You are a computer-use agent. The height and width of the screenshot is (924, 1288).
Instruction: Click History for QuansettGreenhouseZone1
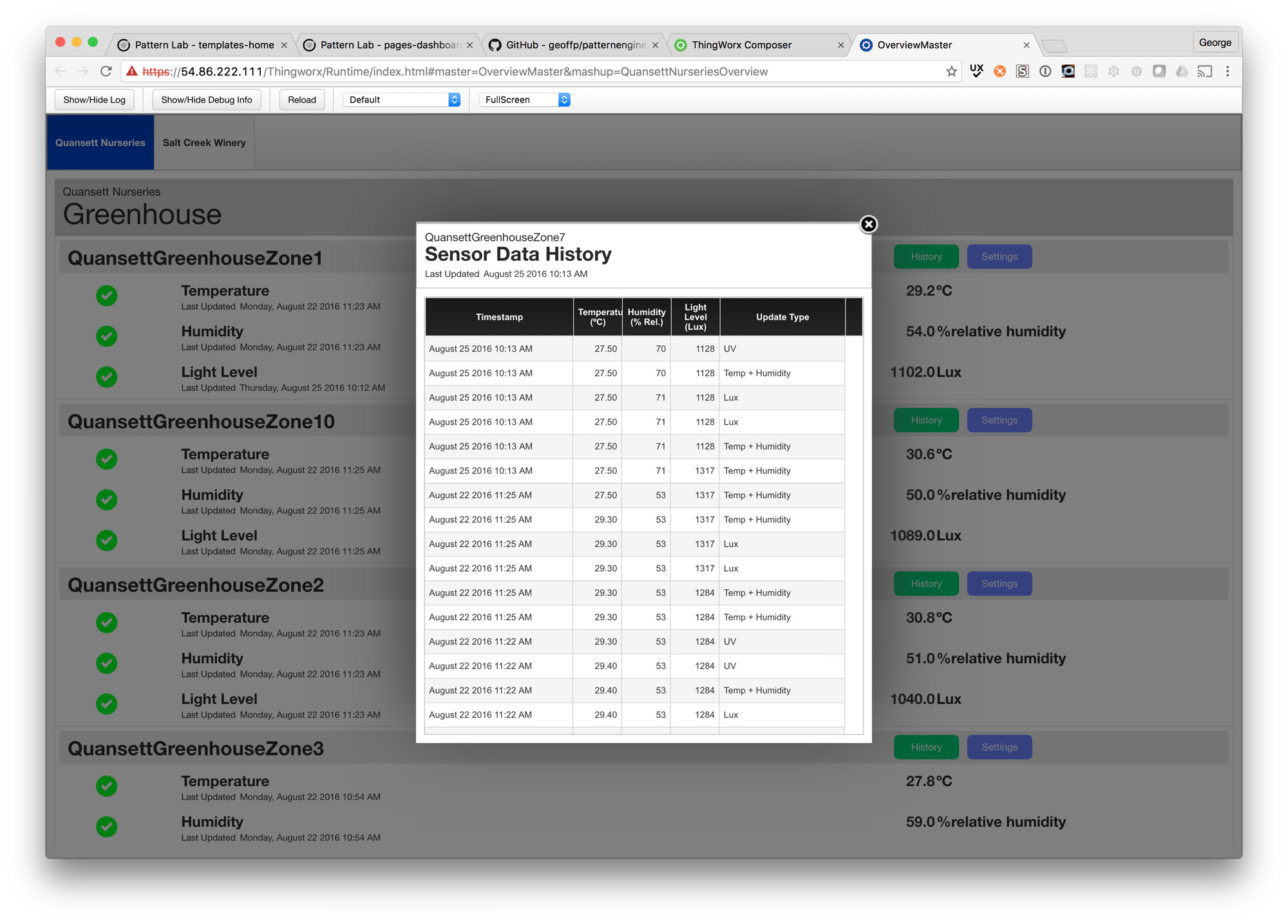pos(926,256)
